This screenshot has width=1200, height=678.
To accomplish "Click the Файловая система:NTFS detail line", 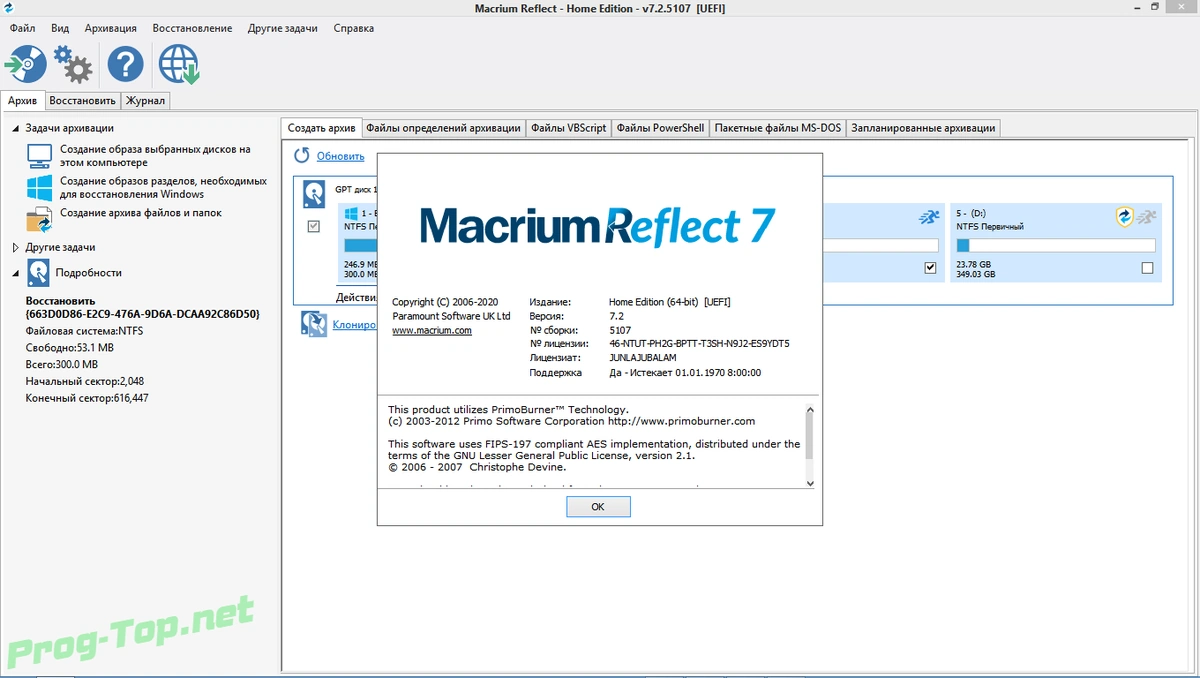I will (x=85, y=330).
